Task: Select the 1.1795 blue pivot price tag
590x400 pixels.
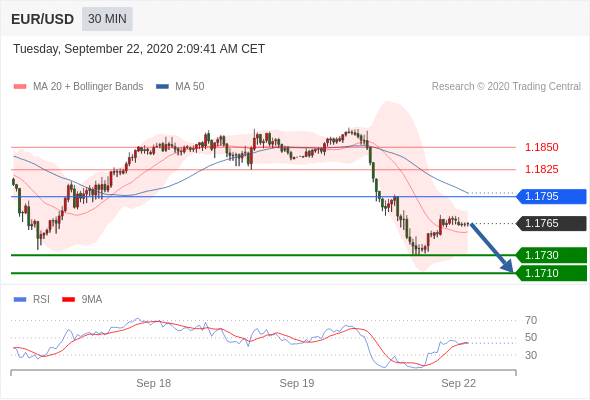Action: (x=551, y=196)
